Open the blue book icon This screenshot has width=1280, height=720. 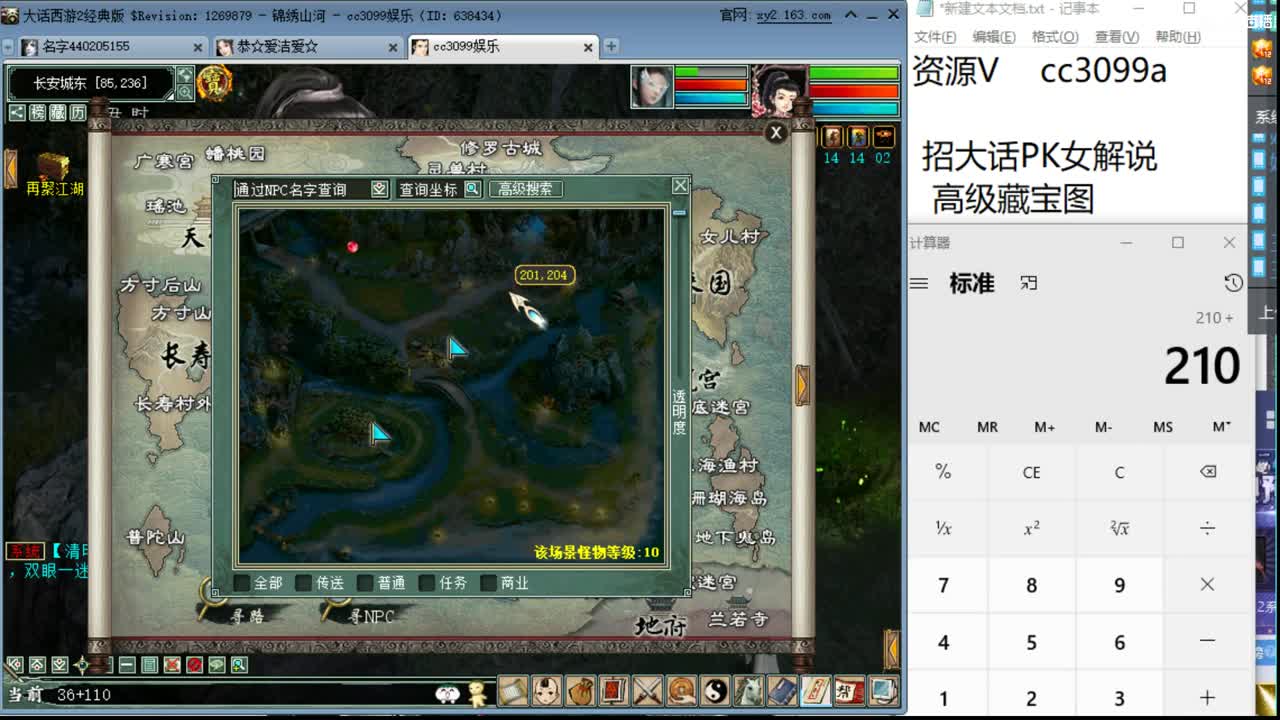(x=783, y=691)
